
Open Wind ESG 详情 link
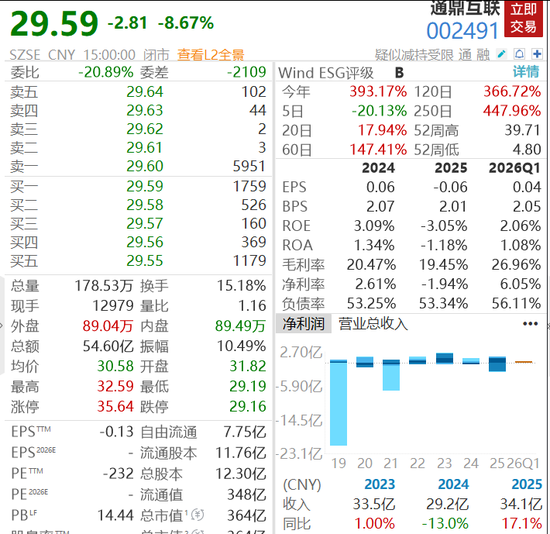[526, 72]
